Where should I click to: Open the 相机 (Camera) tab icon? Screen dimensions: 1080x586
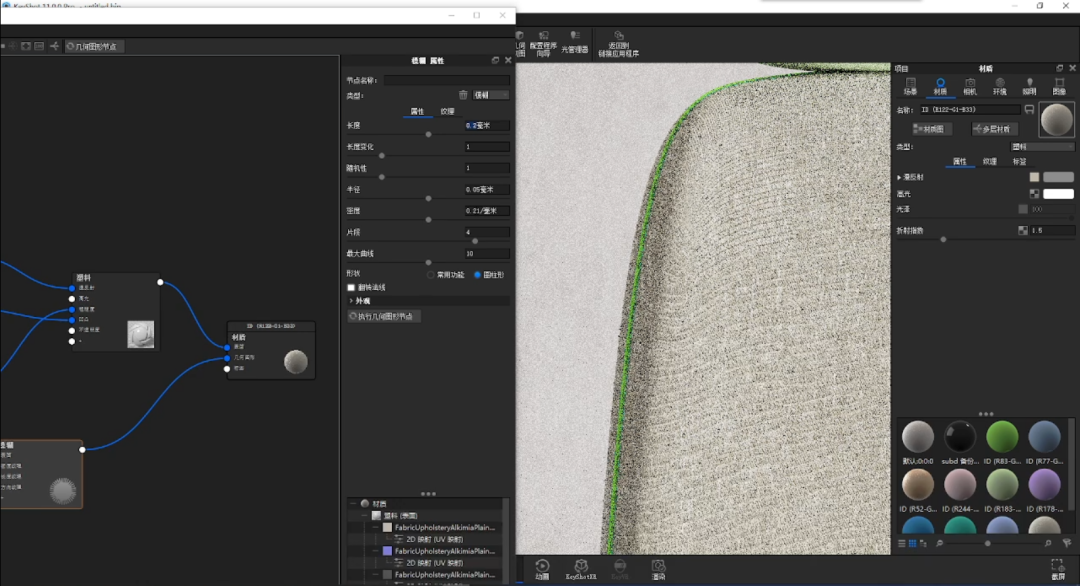click(x=970, y=87)
